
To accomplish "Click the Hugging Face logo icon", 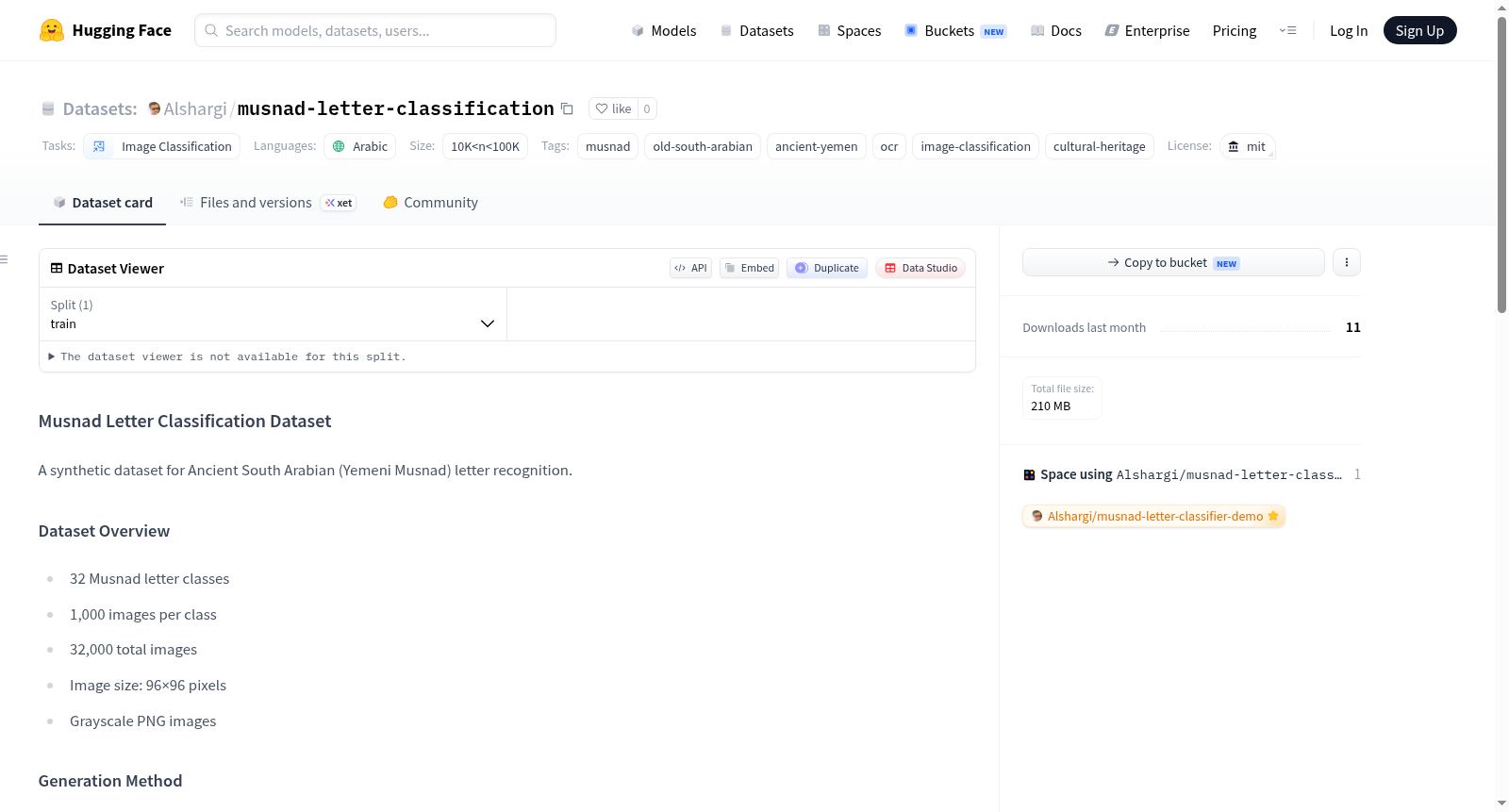I will point(52,30).
